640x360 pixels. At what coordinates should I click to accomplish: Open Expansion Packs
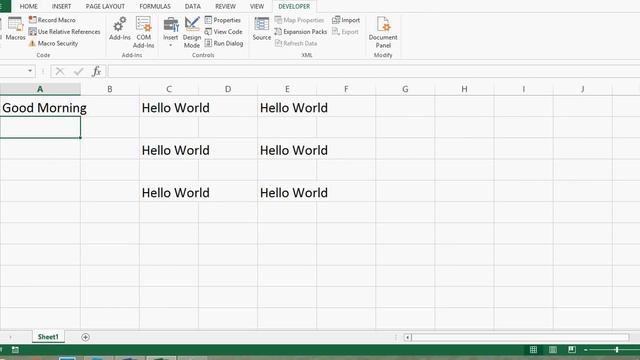click(301, 31)
